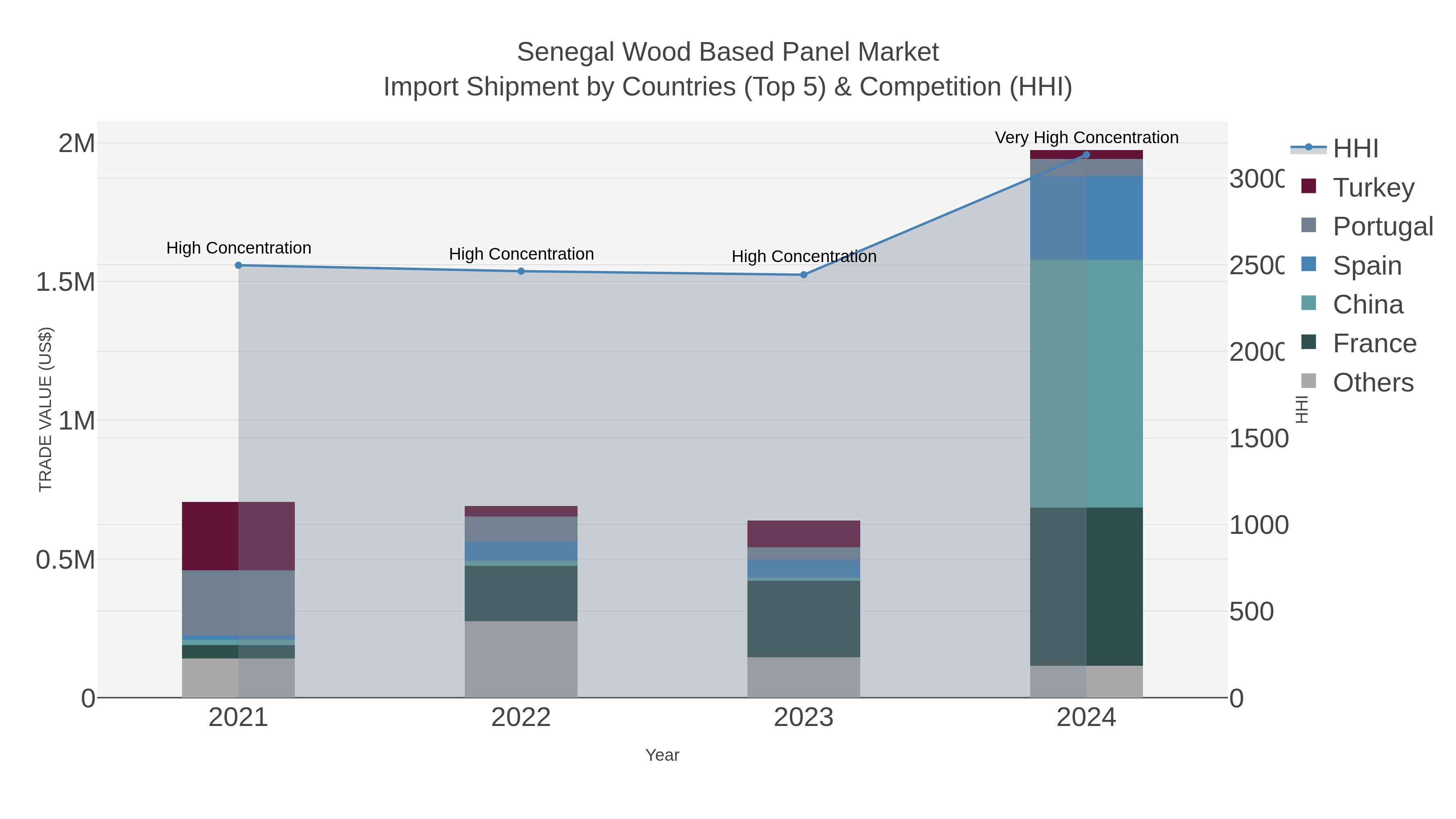1456x819 pixels.
Task: Click the 2022 x-axis label
Action: point(521,717)
